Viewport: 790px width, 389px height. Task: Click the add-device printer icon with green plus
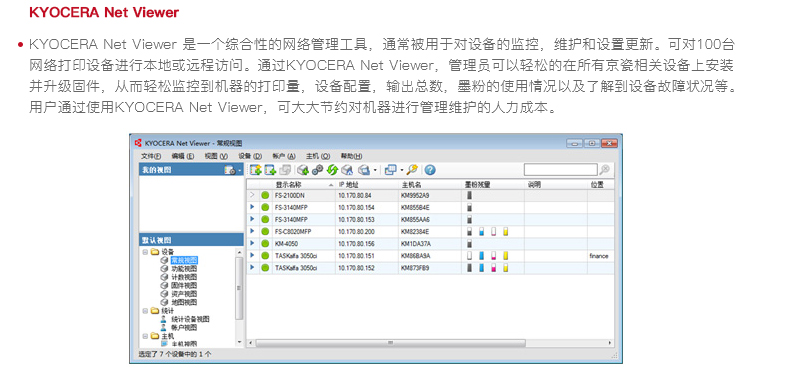tap(303, 170)
